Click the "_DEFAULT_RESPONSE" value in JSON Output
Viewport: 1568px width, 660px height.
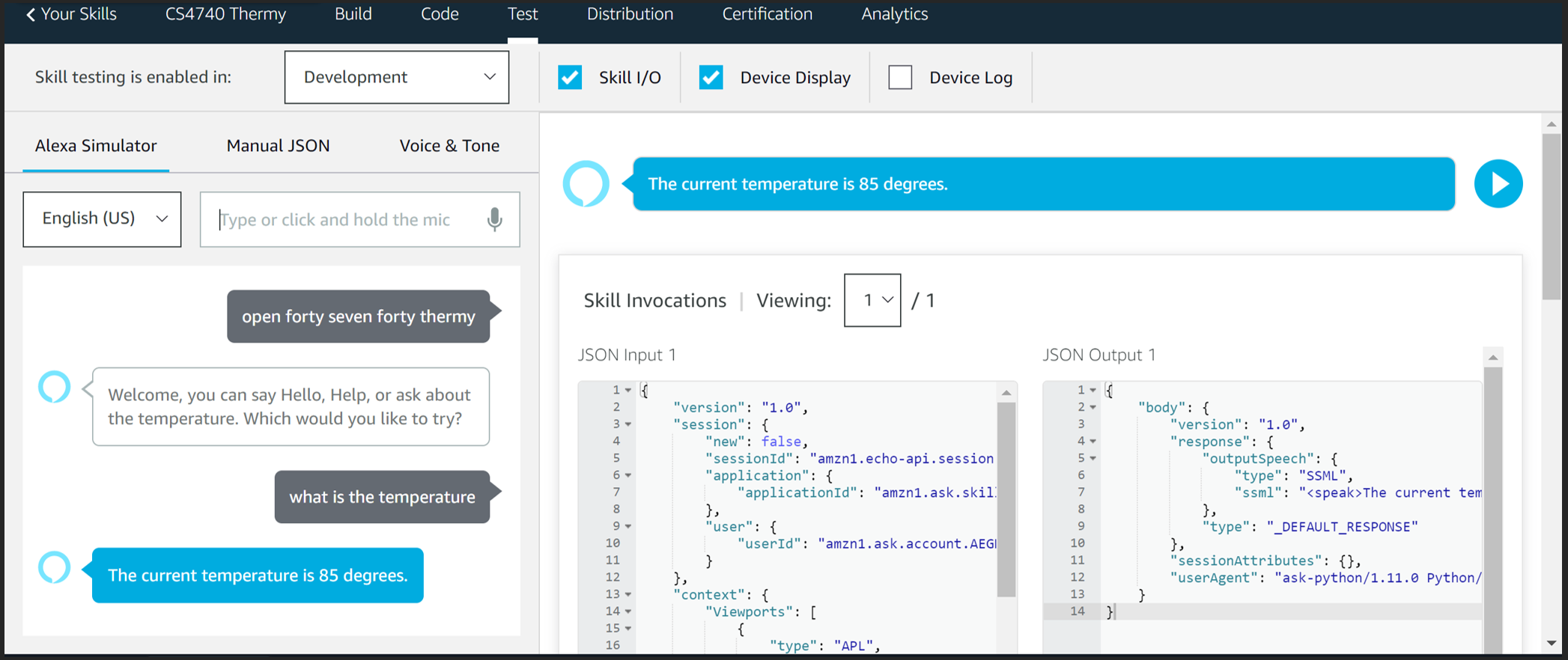1342,527
